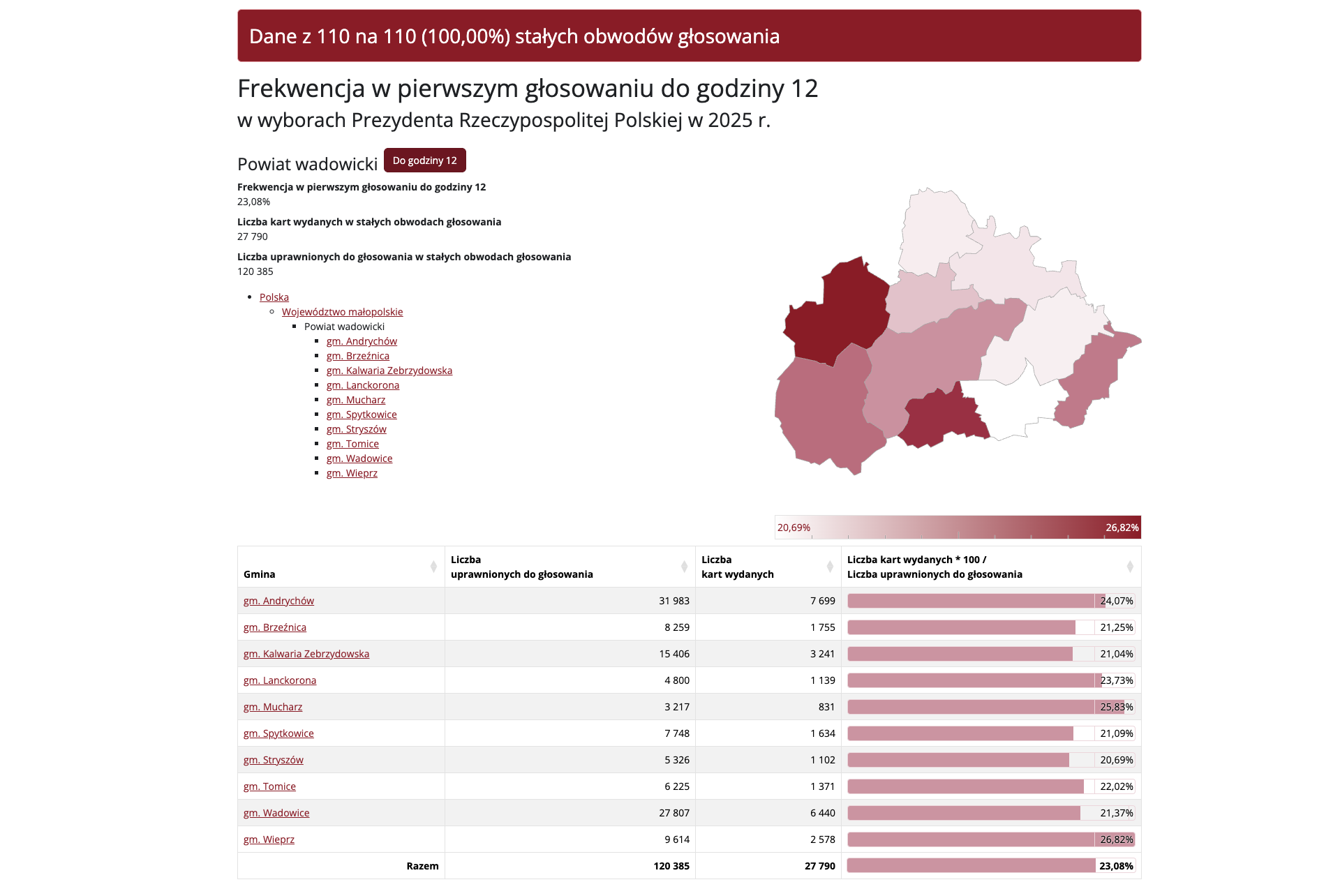Sort by turnout percentage column arrows
This screenshot has width=1340, height=896.
coord(1129,567)
